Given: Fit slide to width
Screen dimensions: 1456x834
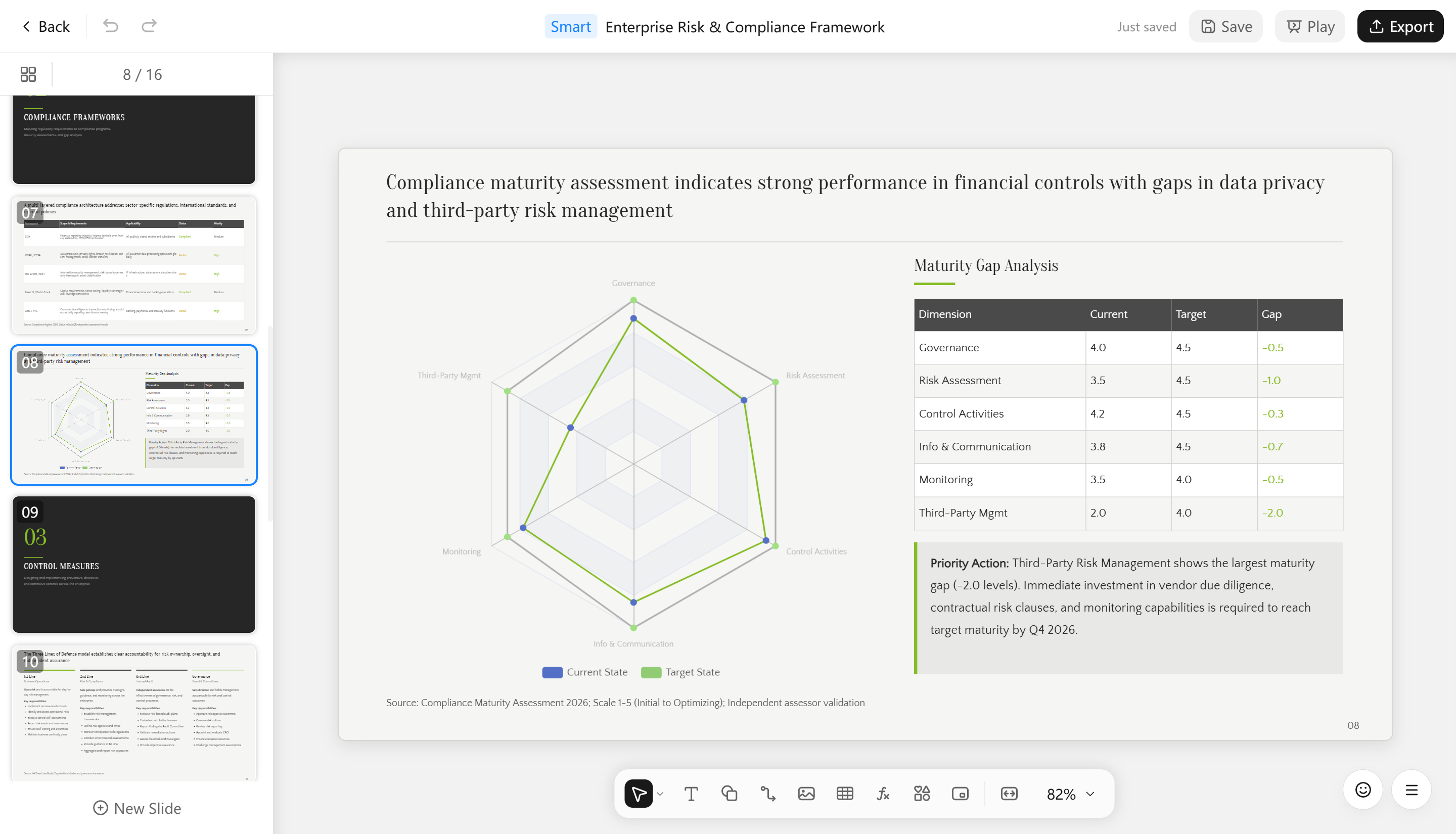Looking at the screenshot, I should point(1009,794).
